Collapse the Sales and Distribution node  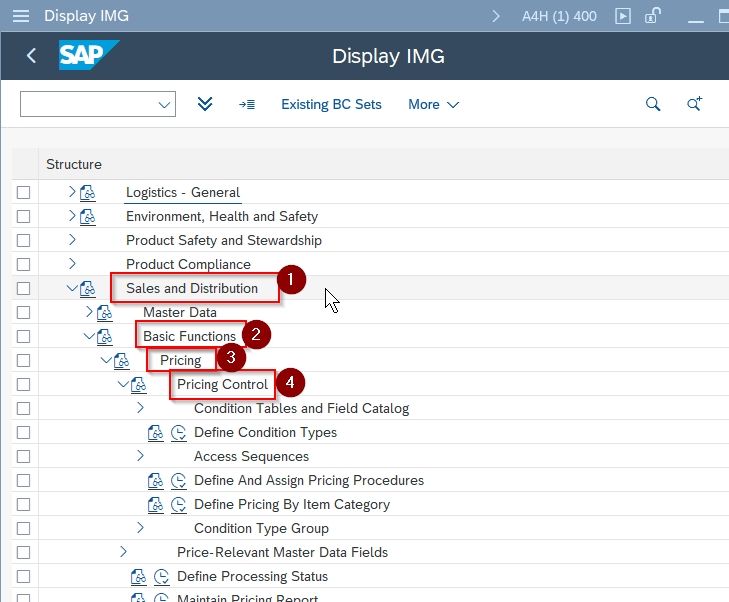point(72,288)
